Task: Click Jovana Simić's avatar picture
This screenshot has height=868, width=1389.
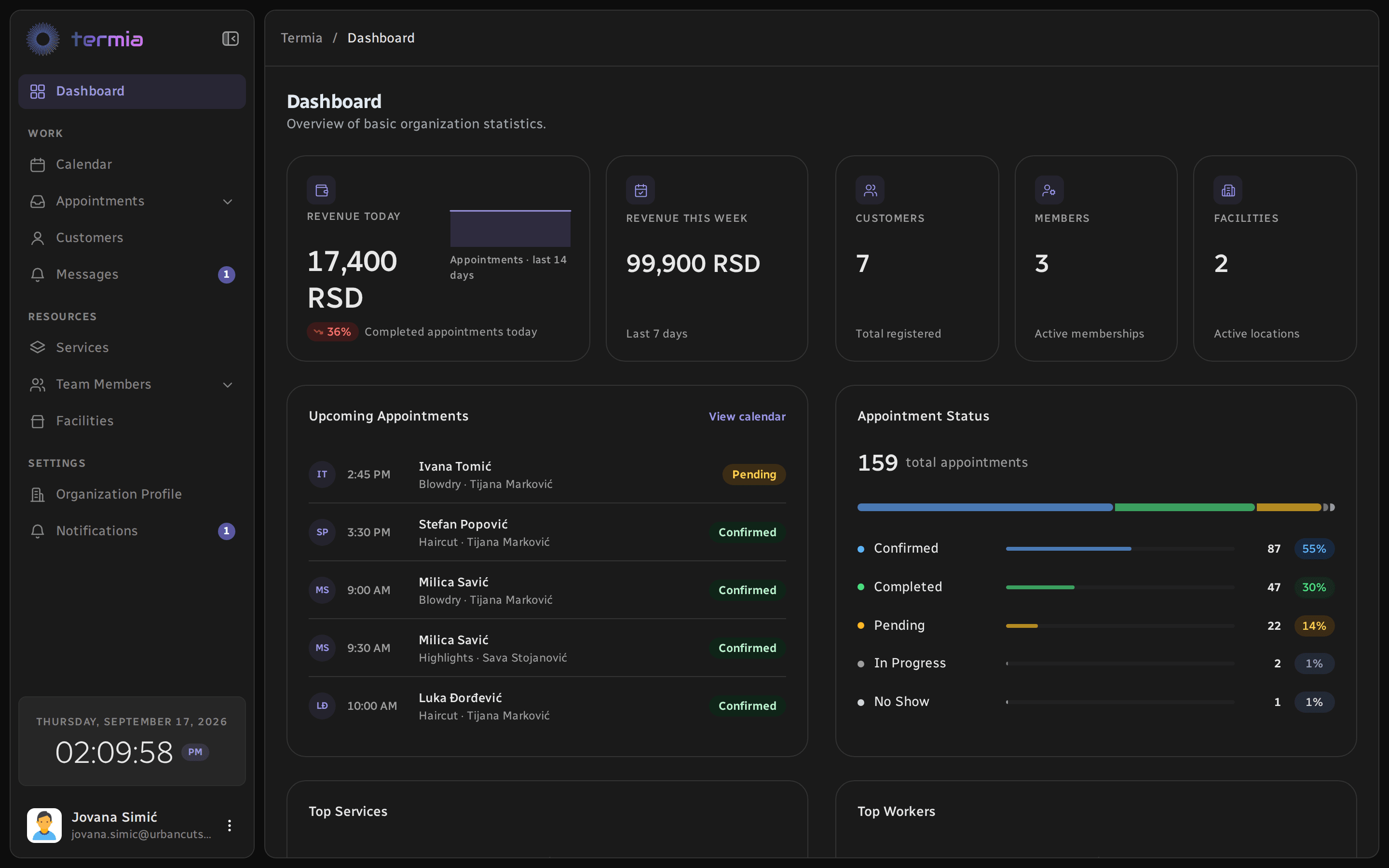Action: tap(44, 826)
